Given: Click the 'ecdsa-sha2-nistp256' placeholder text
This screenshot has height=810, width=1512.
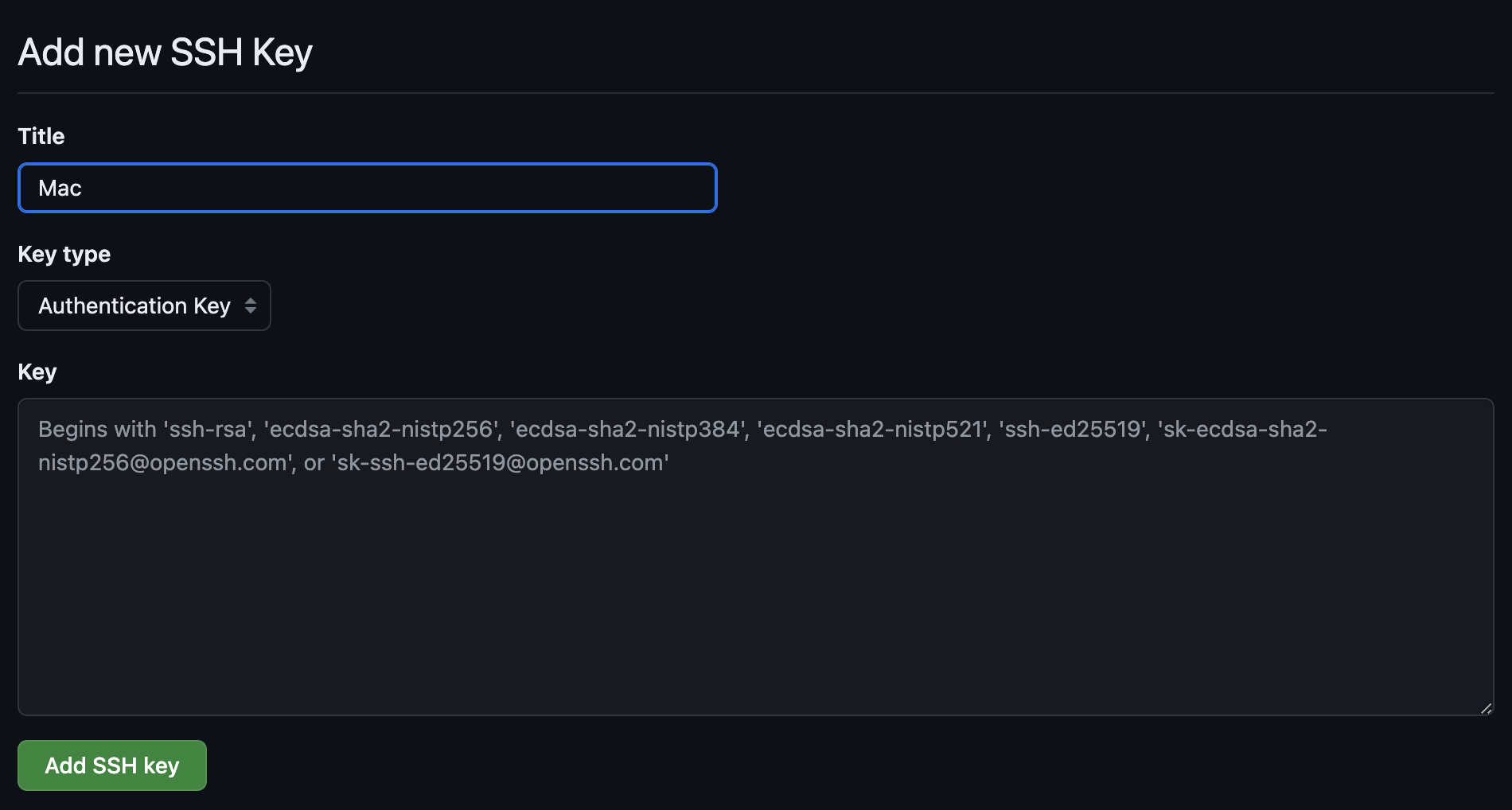Looking at the screenshot, I should (x=382, y=430).
